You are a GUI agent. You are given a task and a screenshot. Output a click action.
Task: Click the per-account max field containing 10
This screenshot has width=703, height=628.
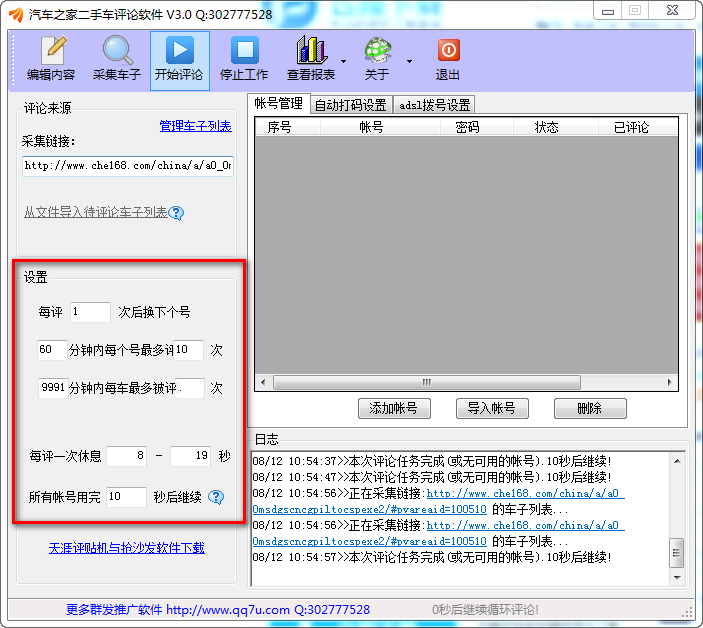tap(188, 350)
